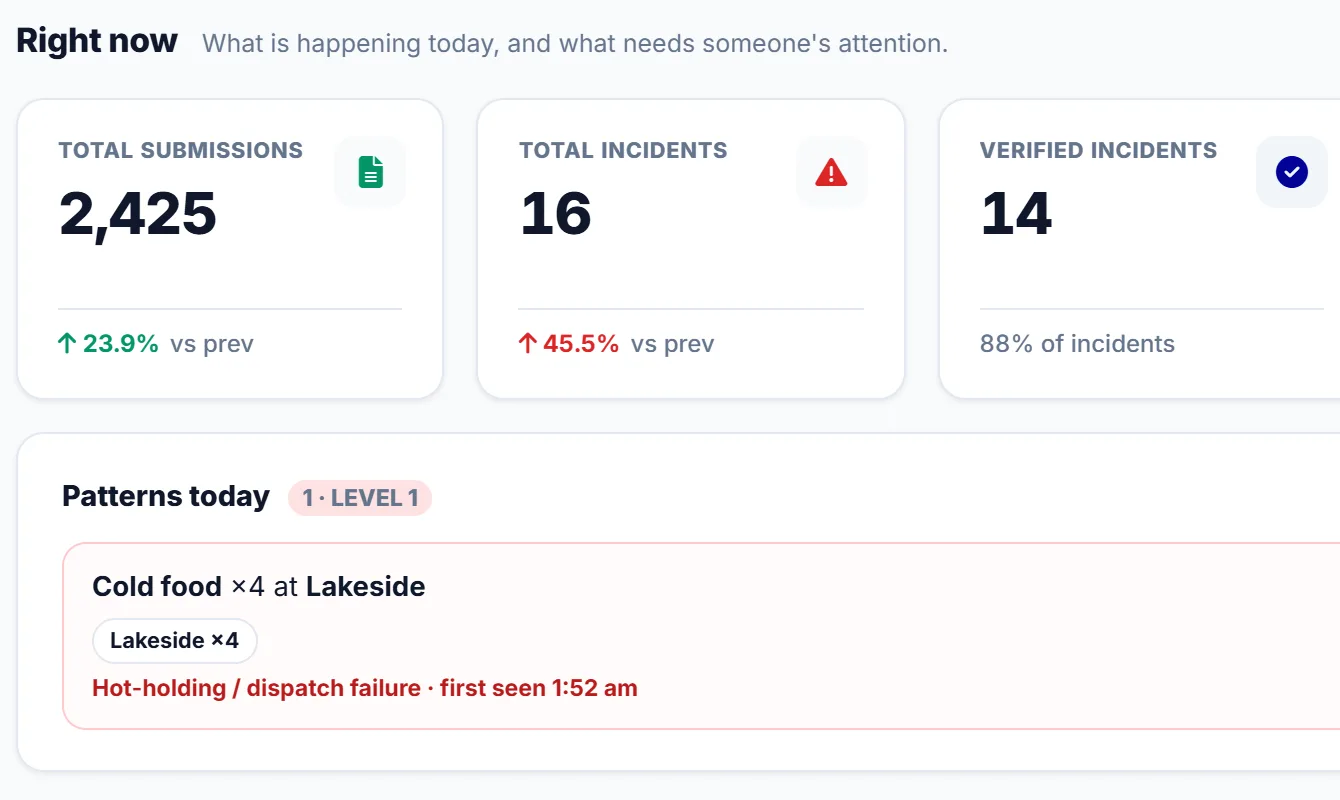This screenshot has width=1340, height=800.
Task: Click the 88% of incidents text
Action: point(1077,344)
